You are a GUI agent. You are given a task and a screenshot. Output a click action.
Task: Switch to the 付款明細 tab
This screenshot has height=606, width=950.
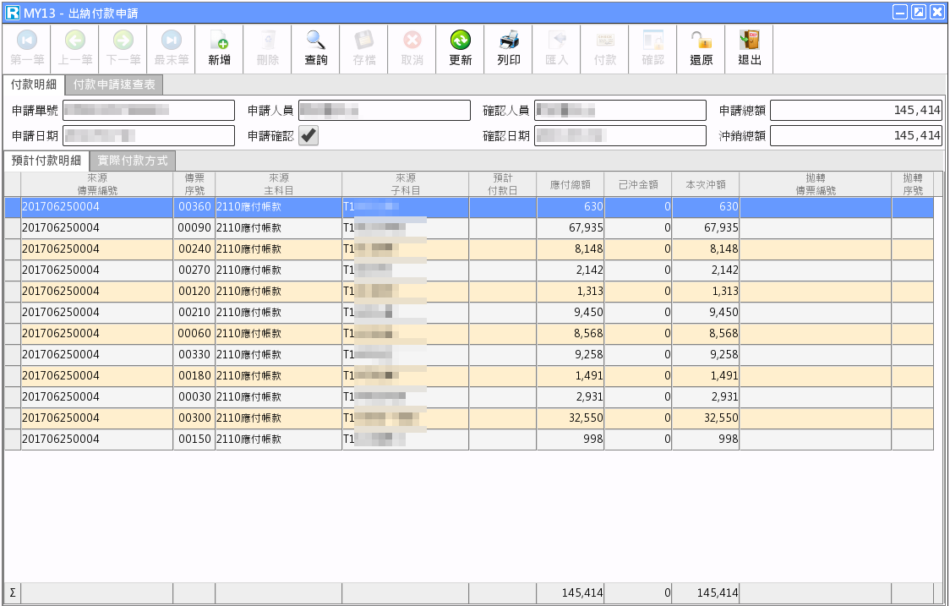[34, 84]
